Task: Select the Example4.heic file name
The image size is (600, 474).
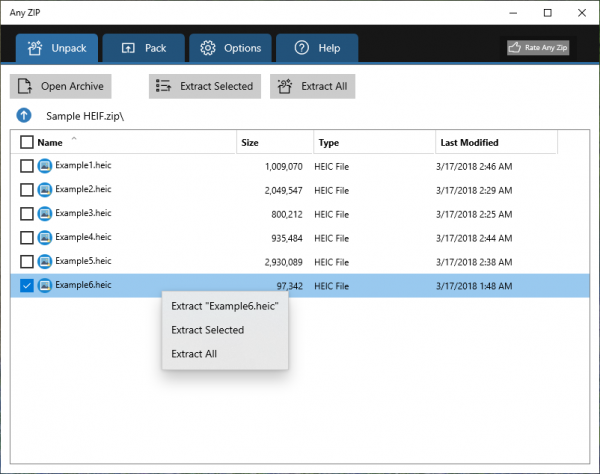Action: 83,237
